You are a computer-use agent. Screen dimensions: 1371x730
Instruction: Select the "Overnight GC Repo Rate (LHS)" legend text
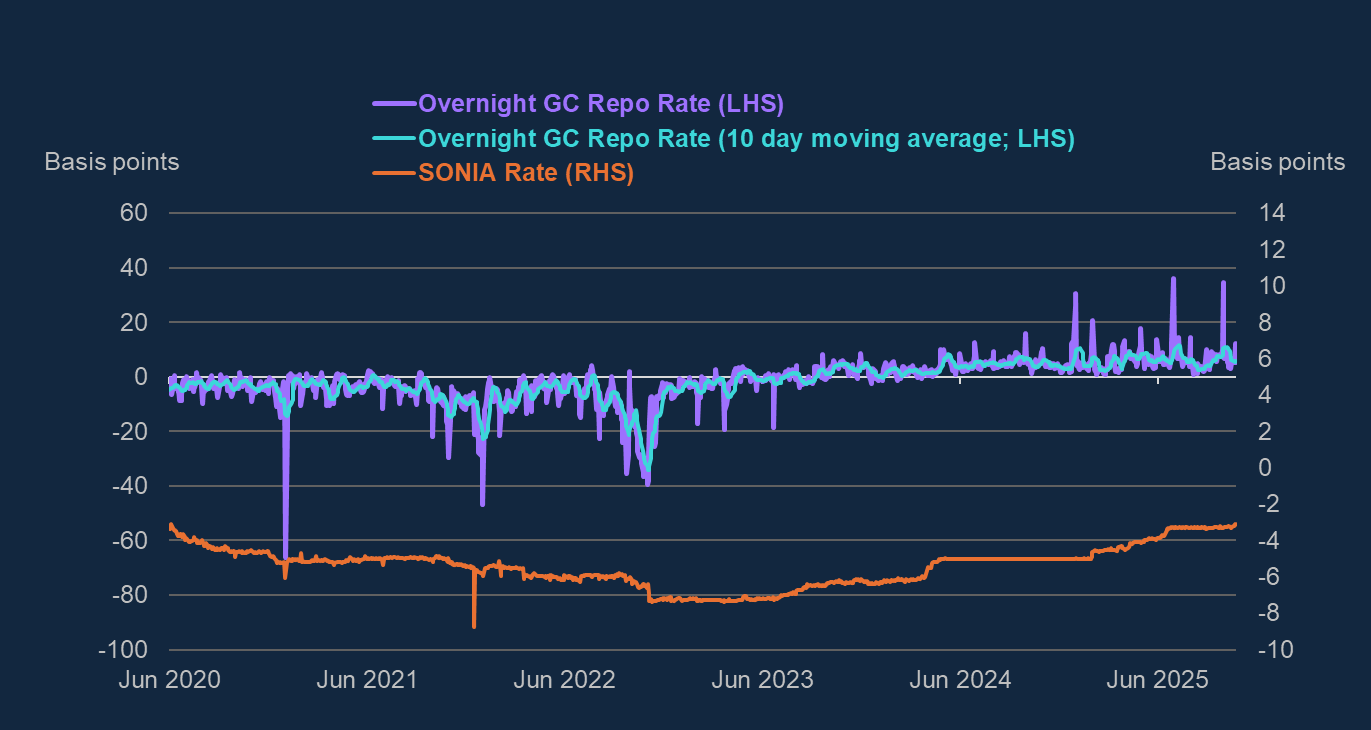(600, 103)
